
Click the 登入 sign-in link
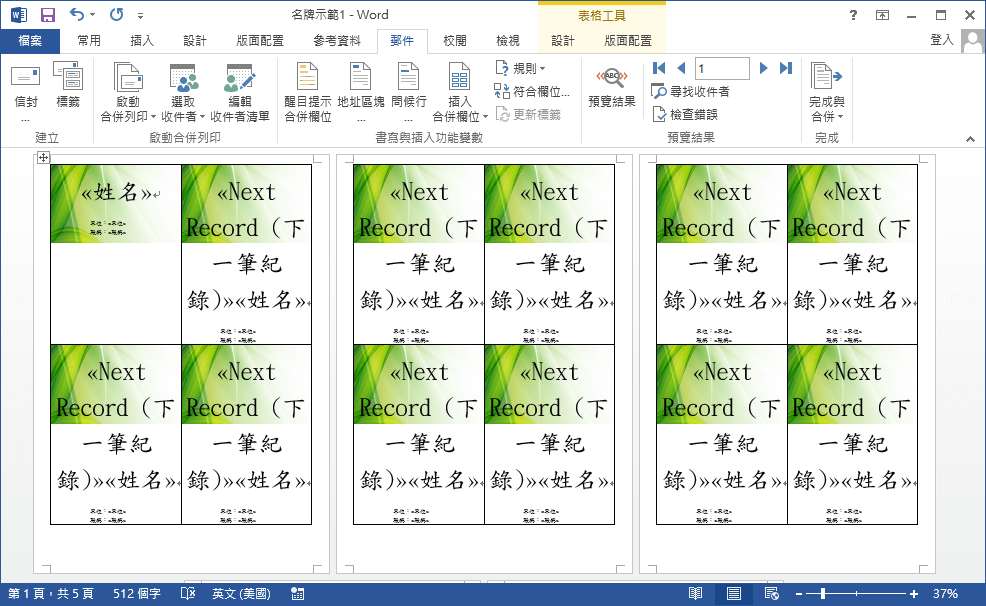942,41
